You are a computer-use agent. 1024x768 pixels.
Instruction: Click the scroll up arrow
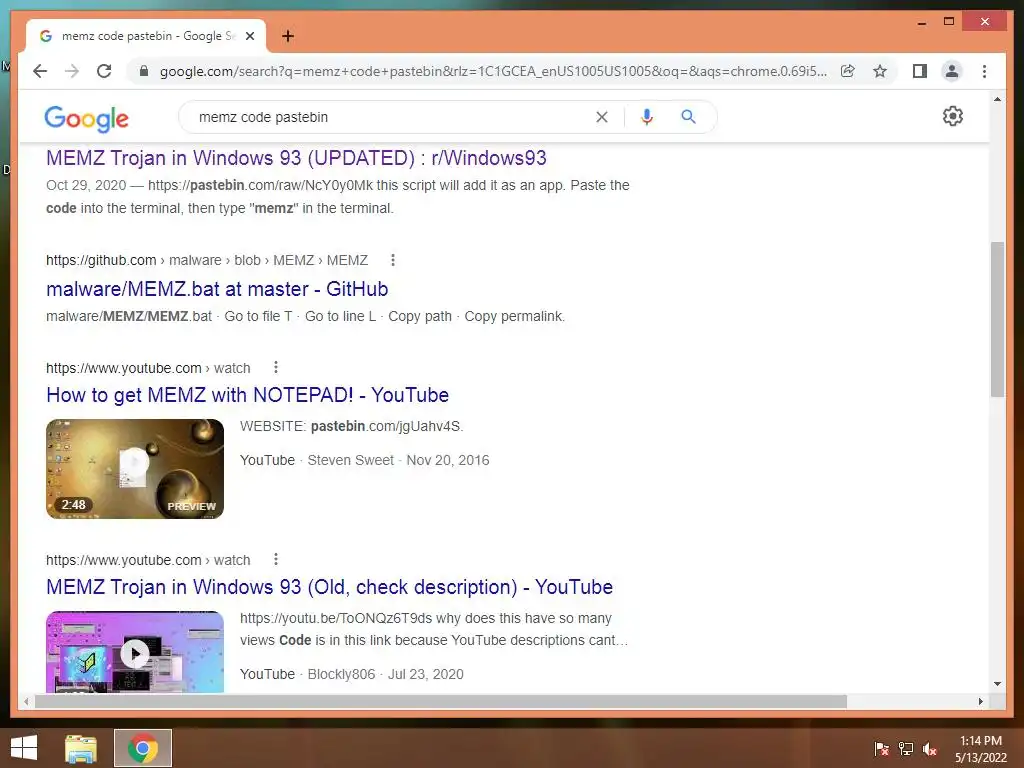click(x=997, y=100)
